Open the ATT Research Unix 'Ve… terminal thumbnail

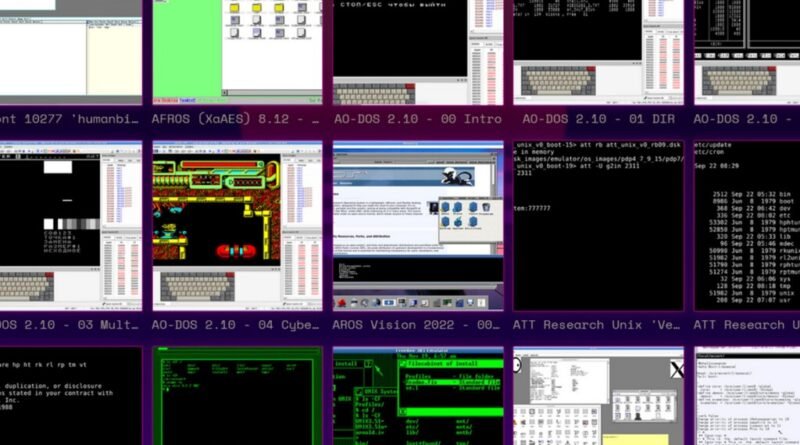598,226
